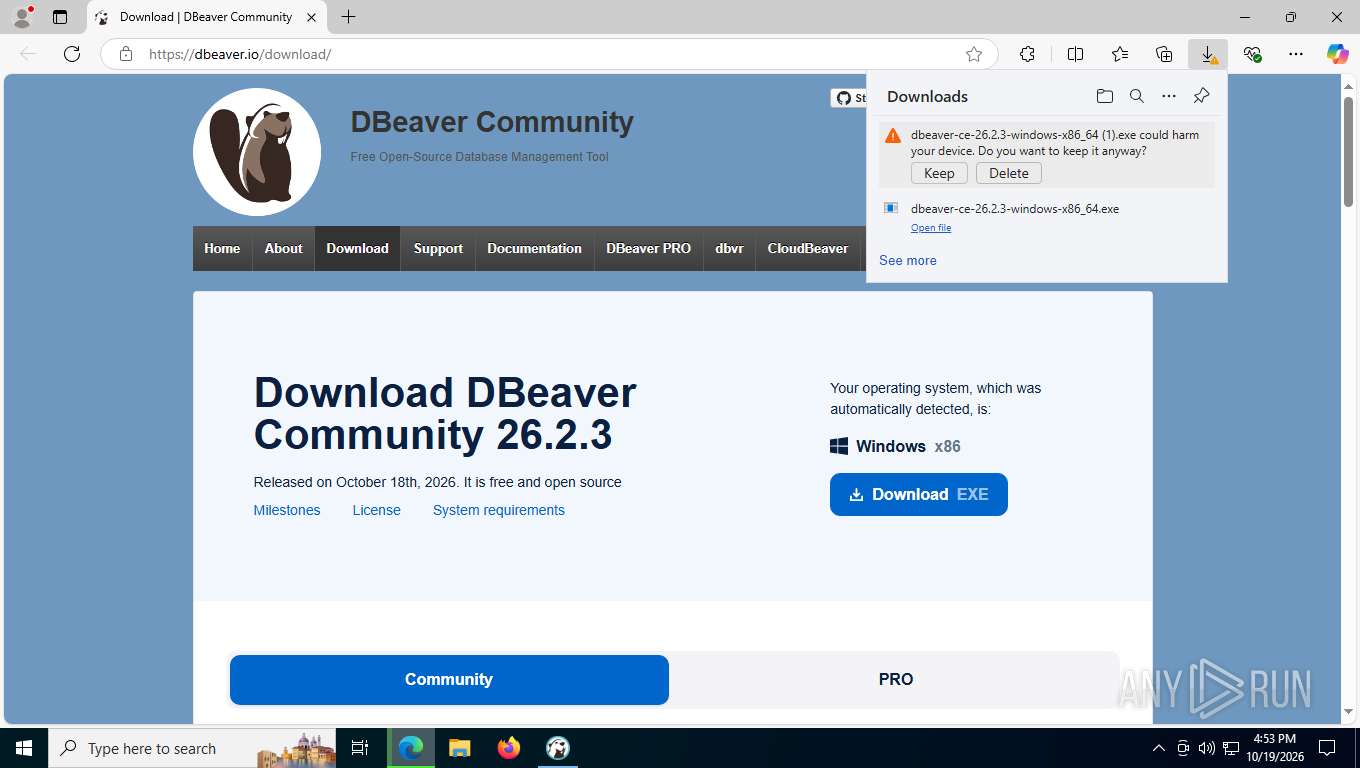Open Favorites list icon in toolbar
The image size is (1360, 768).
1120,54
